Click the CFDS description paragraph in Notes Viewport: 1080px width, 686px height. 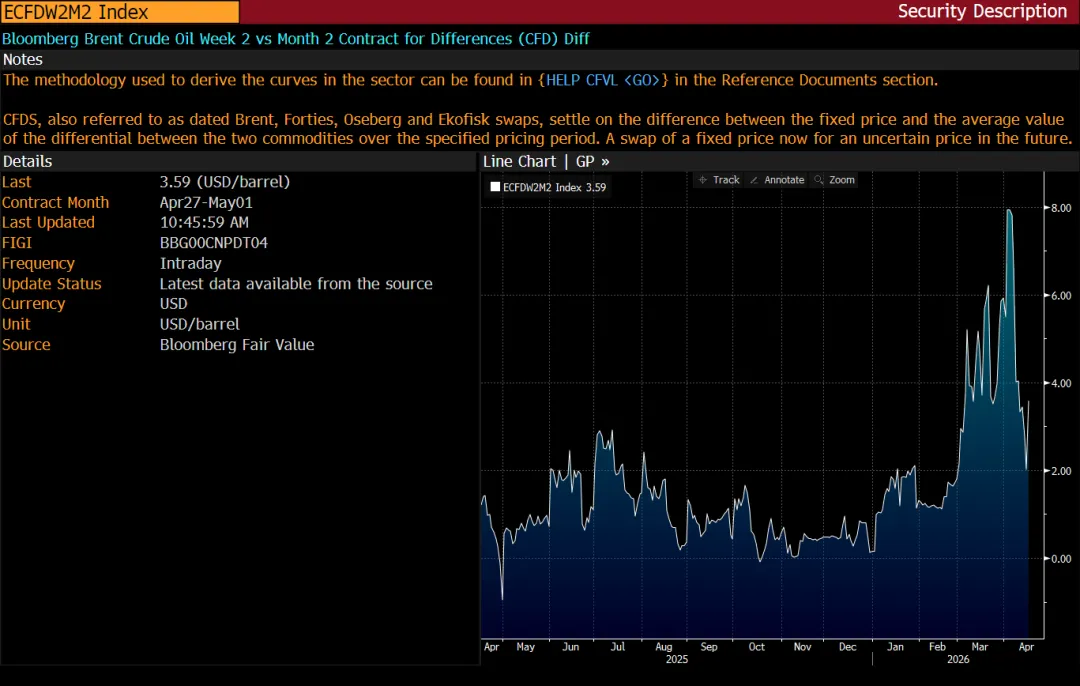coord(537,129)
